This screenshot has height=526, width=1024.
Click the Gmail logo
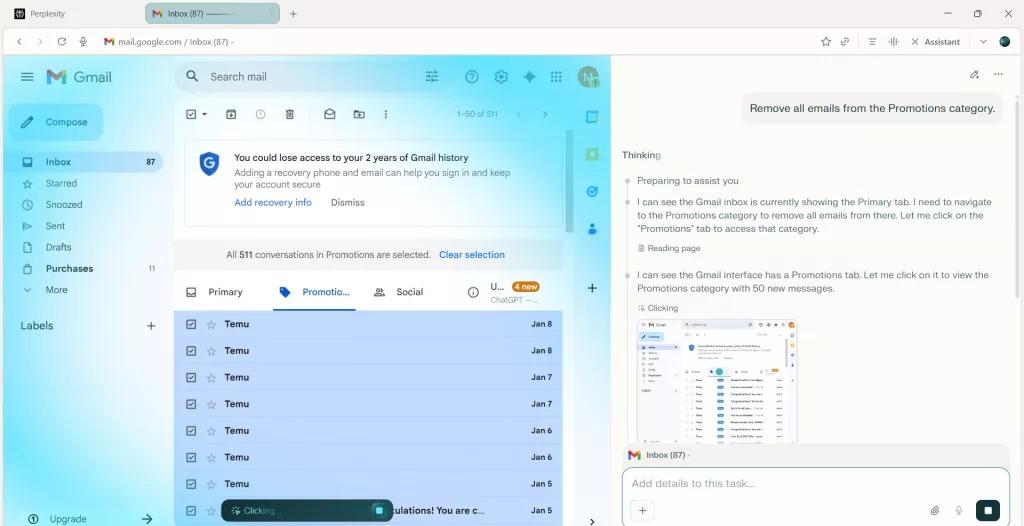pyautogui.click(x=79, y=77)
